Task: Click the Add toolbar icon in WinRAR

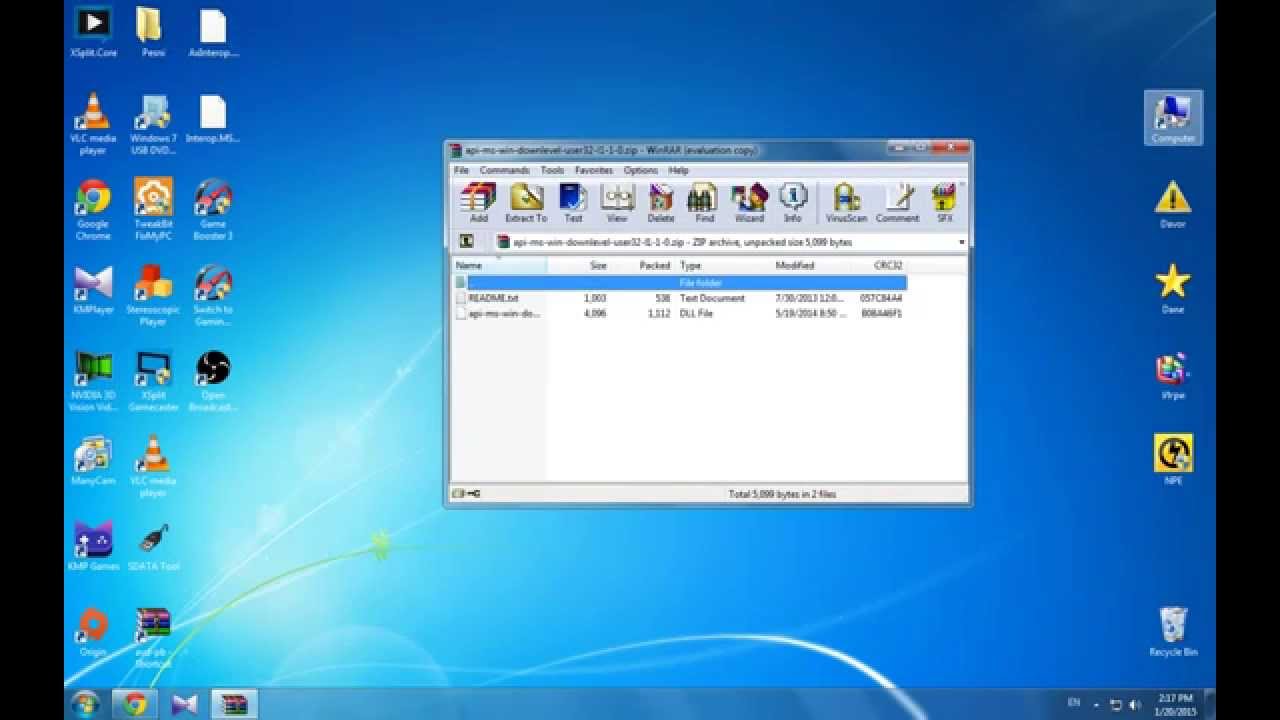Action: click(479, 203)
